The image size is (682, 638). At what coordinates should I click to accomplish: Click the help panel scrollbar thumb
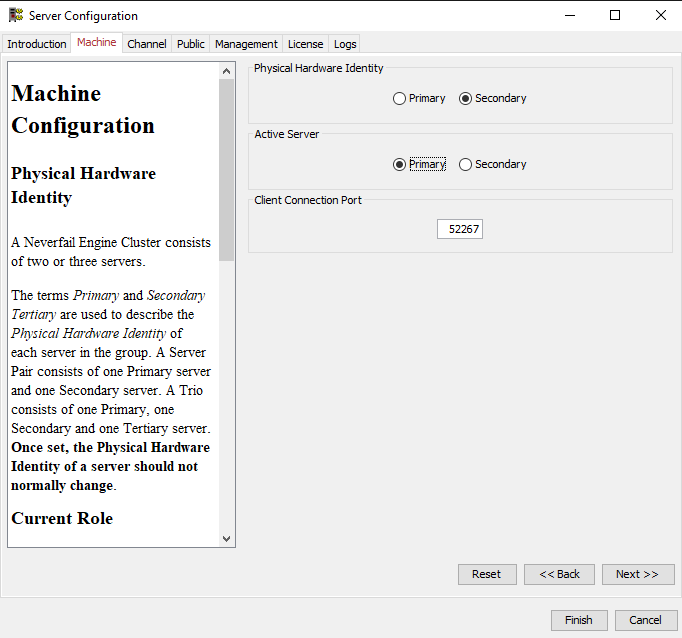click(x=226, y=170)
